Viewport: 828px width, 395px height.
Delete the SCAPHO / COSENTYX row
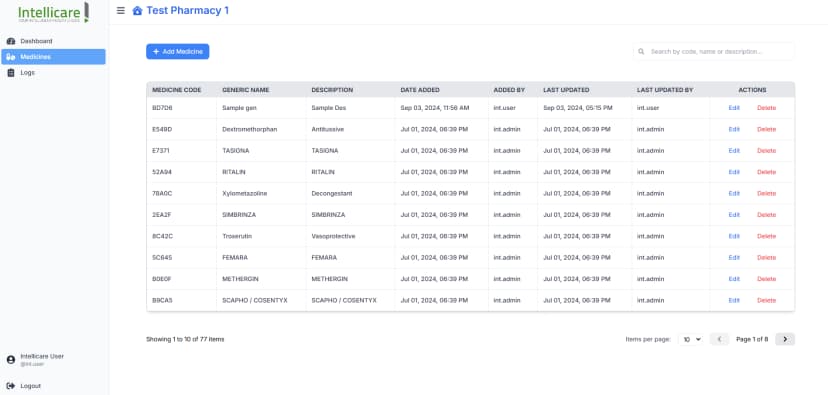click(766, 300)
